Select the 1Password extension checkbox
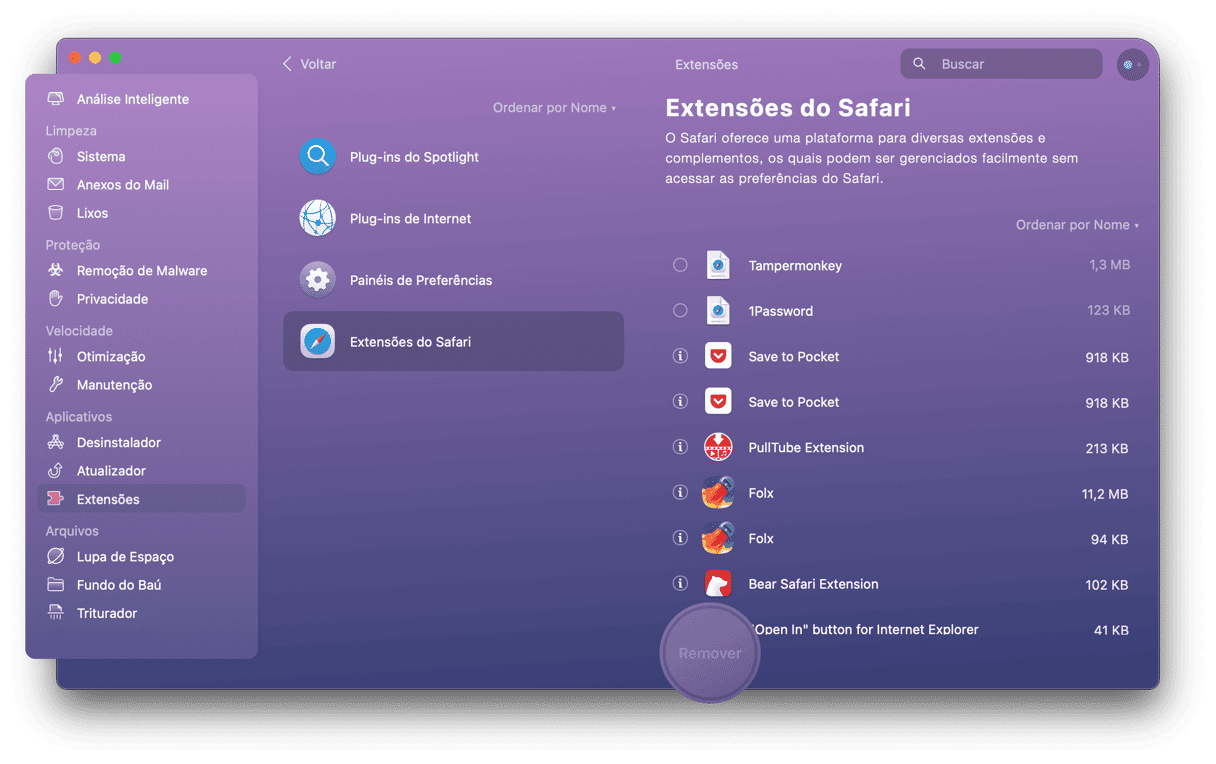Image resolution: width=1216 pixels, height=764 pixels. [x=680, y=311]
